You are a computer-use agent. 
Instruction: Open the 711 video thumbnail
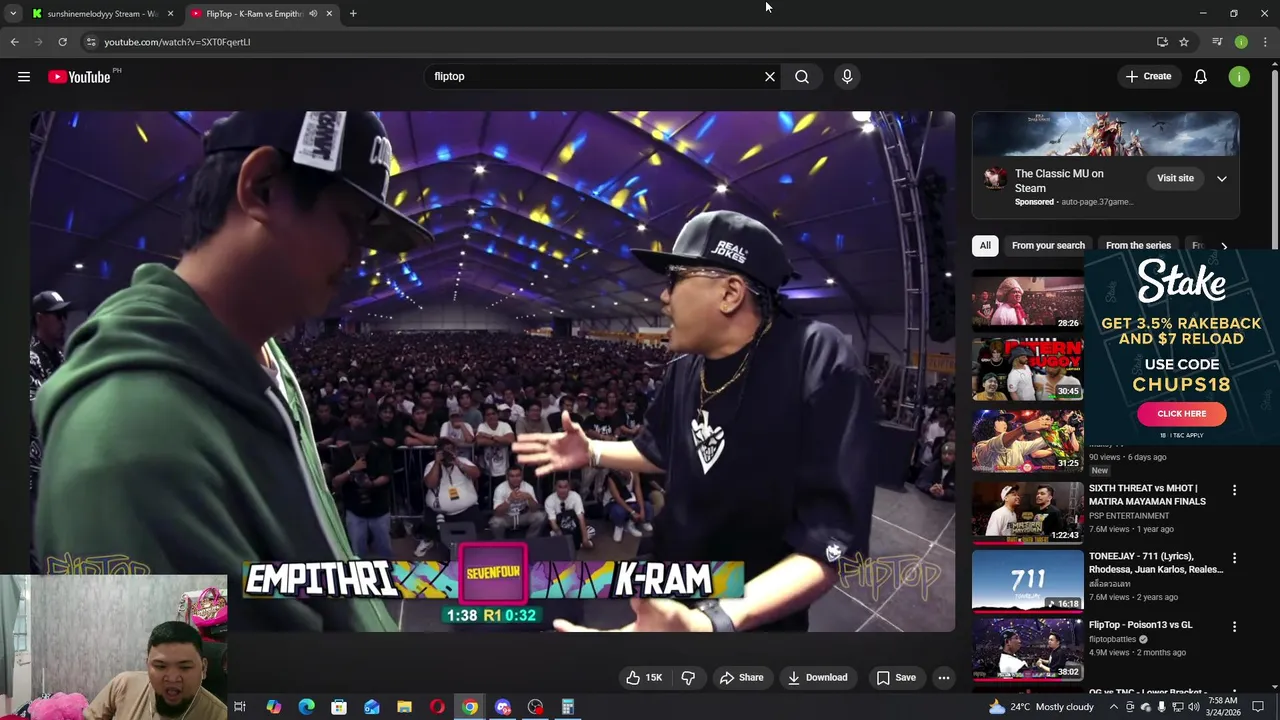pyautogui.click(x=1027, y=580)
